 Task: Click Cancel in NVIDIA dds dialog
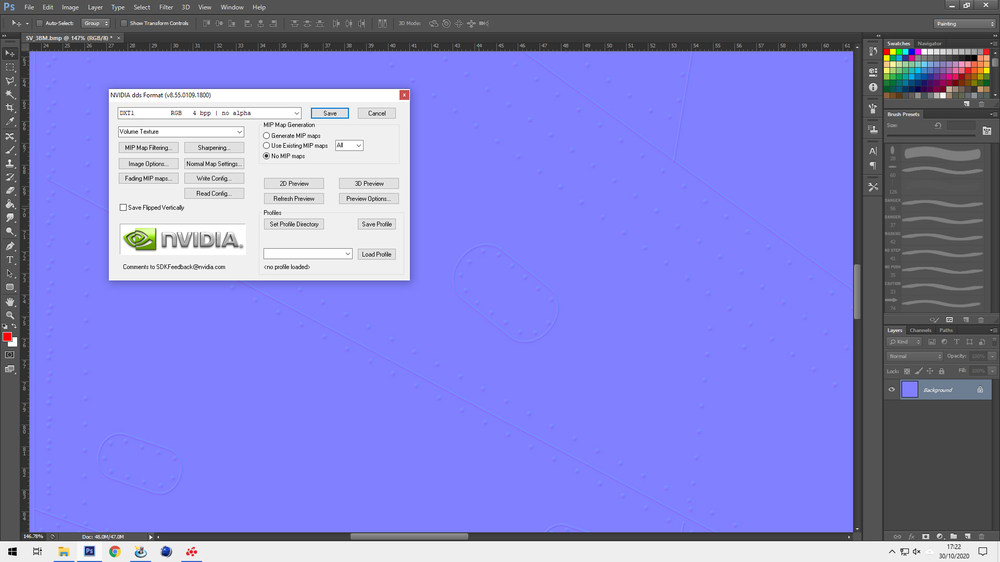coord(376,113)
